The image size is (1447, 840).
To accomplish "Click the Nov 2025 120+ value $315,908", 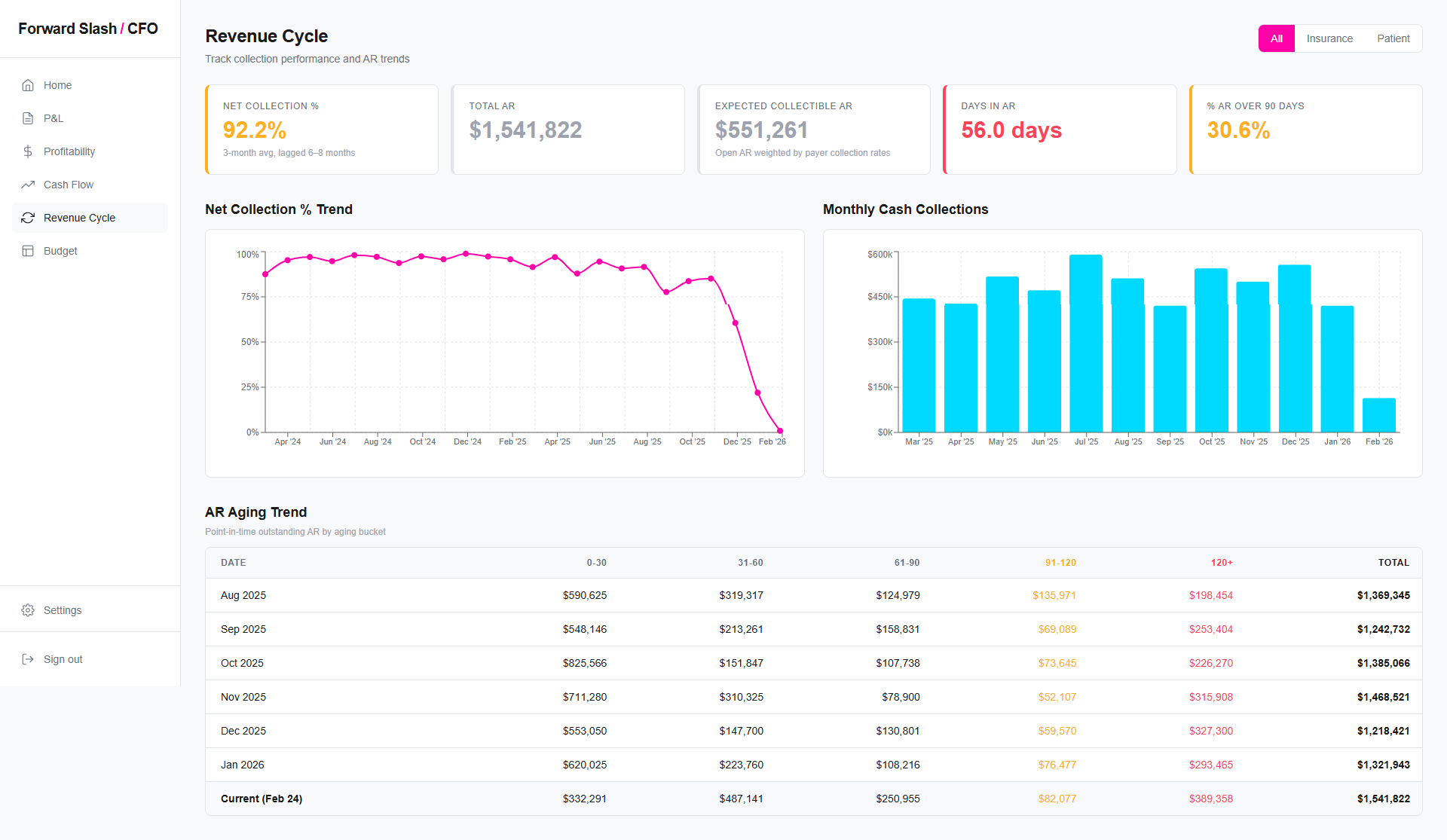I will (1211, 697).
